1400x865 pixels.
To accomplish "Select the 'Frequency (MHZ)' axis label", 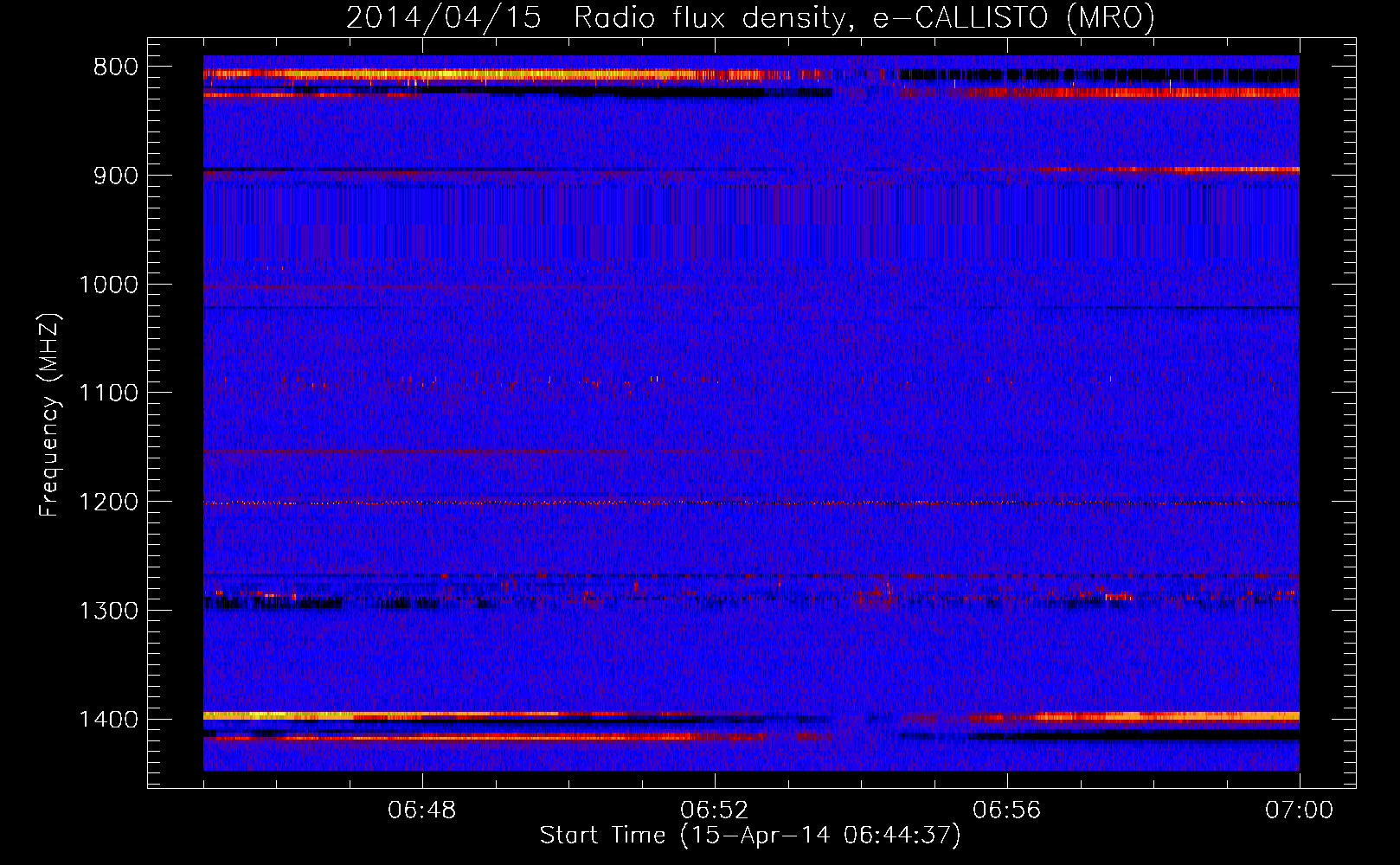I will [49, 415].
